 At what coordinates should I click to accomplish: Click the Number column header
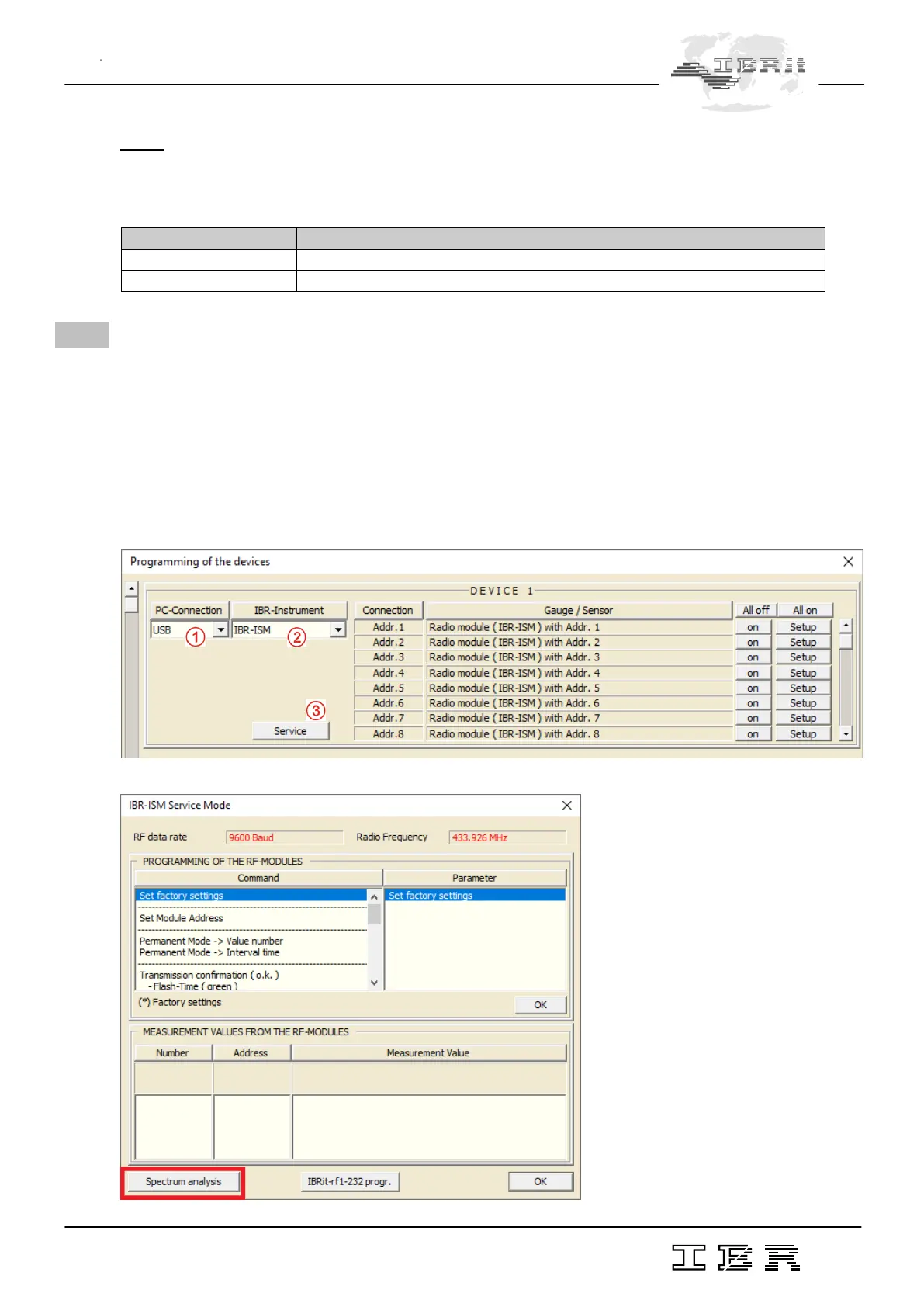click(172, 1052)
